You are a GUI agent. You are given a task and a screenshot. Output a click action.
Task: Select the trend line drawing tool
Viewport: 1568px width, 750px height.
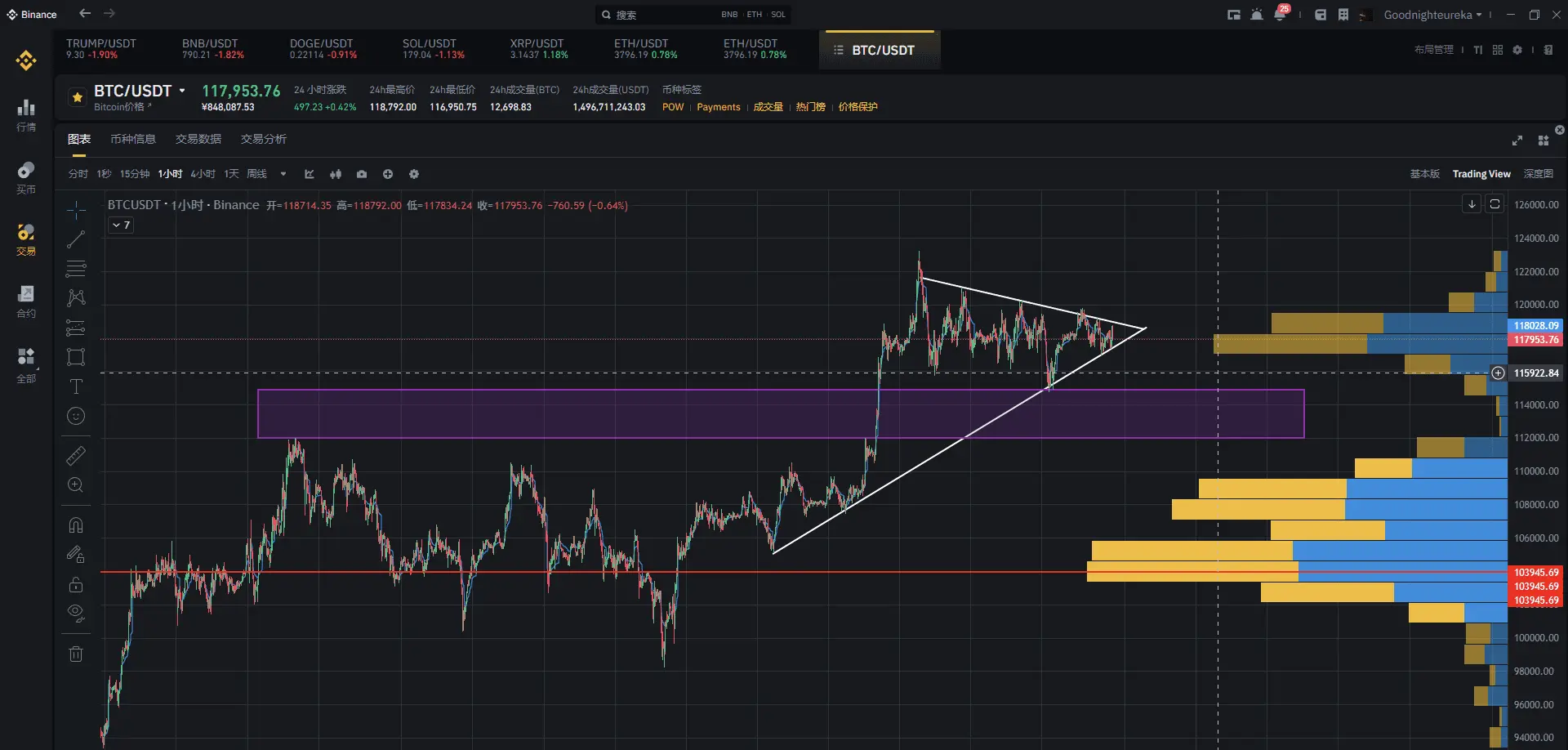[x=76, y=239]
